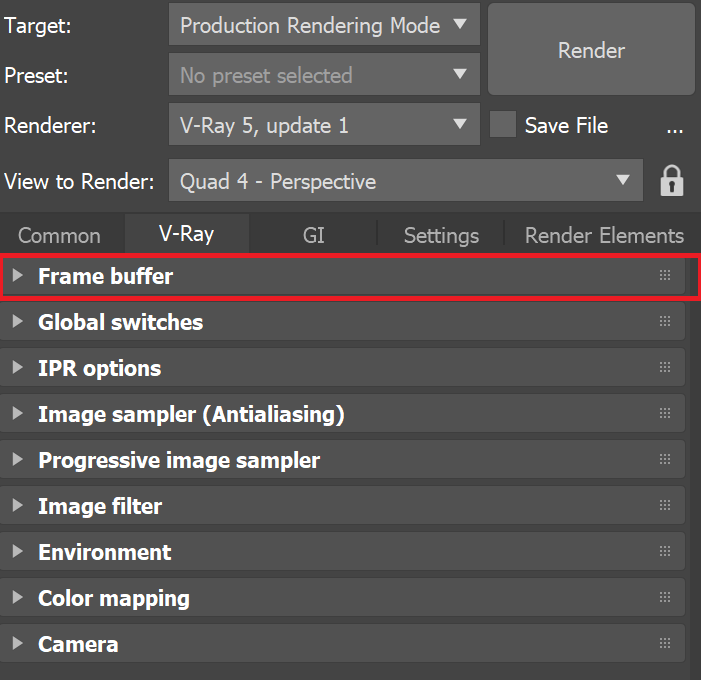Click the Color mapping rollout grip handle
The width and height of the screenshot is (701, 680).
pos(665,598)
